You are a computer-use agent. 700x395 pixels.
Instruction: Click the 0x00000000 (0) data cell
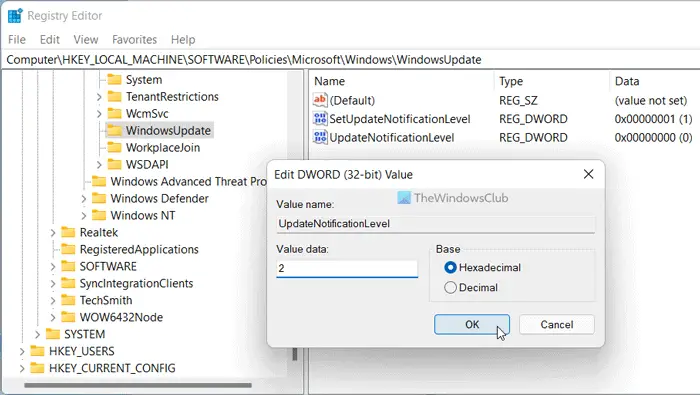(653, 137)
